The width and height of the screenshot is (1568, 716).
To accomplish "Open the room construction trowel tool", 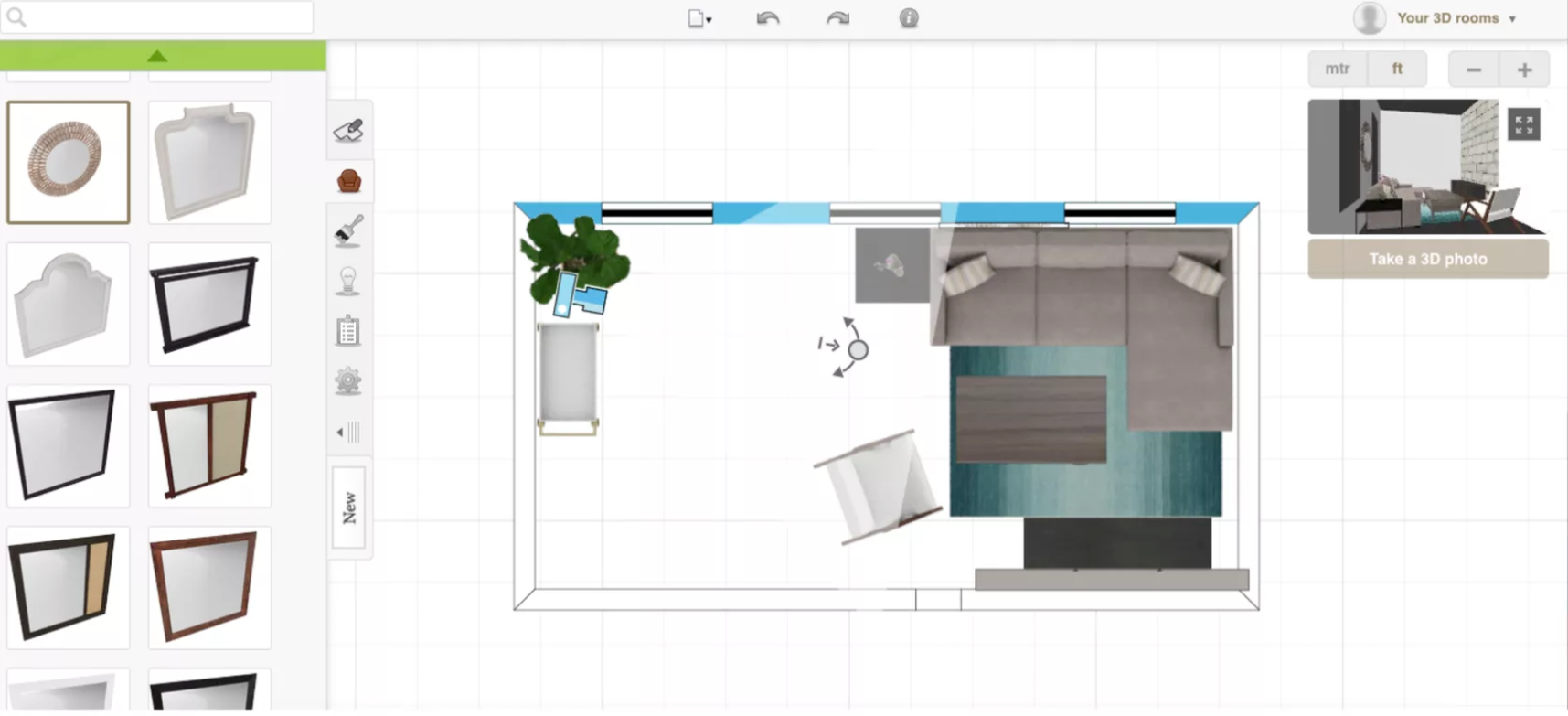I will (x=348, y=131).
